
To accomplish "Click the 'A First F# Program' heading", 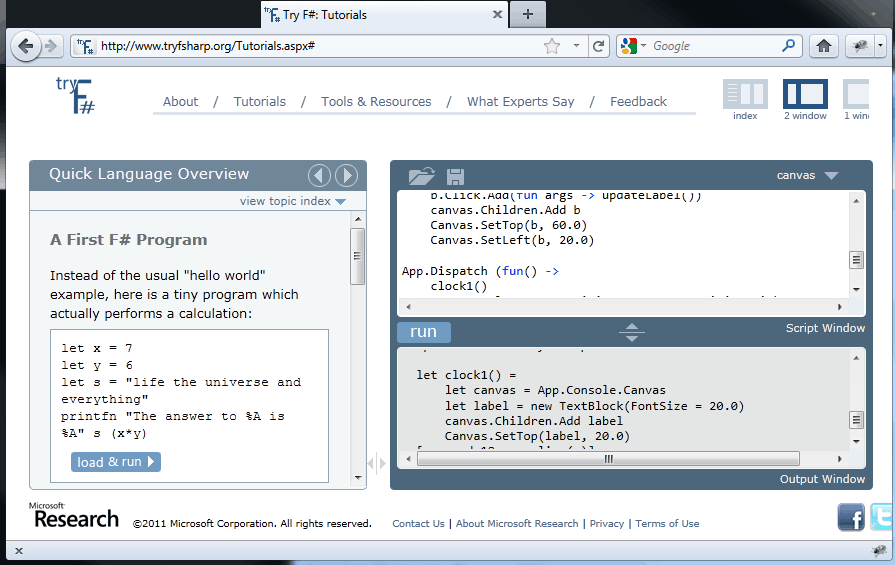I will [x=128, y=240].
